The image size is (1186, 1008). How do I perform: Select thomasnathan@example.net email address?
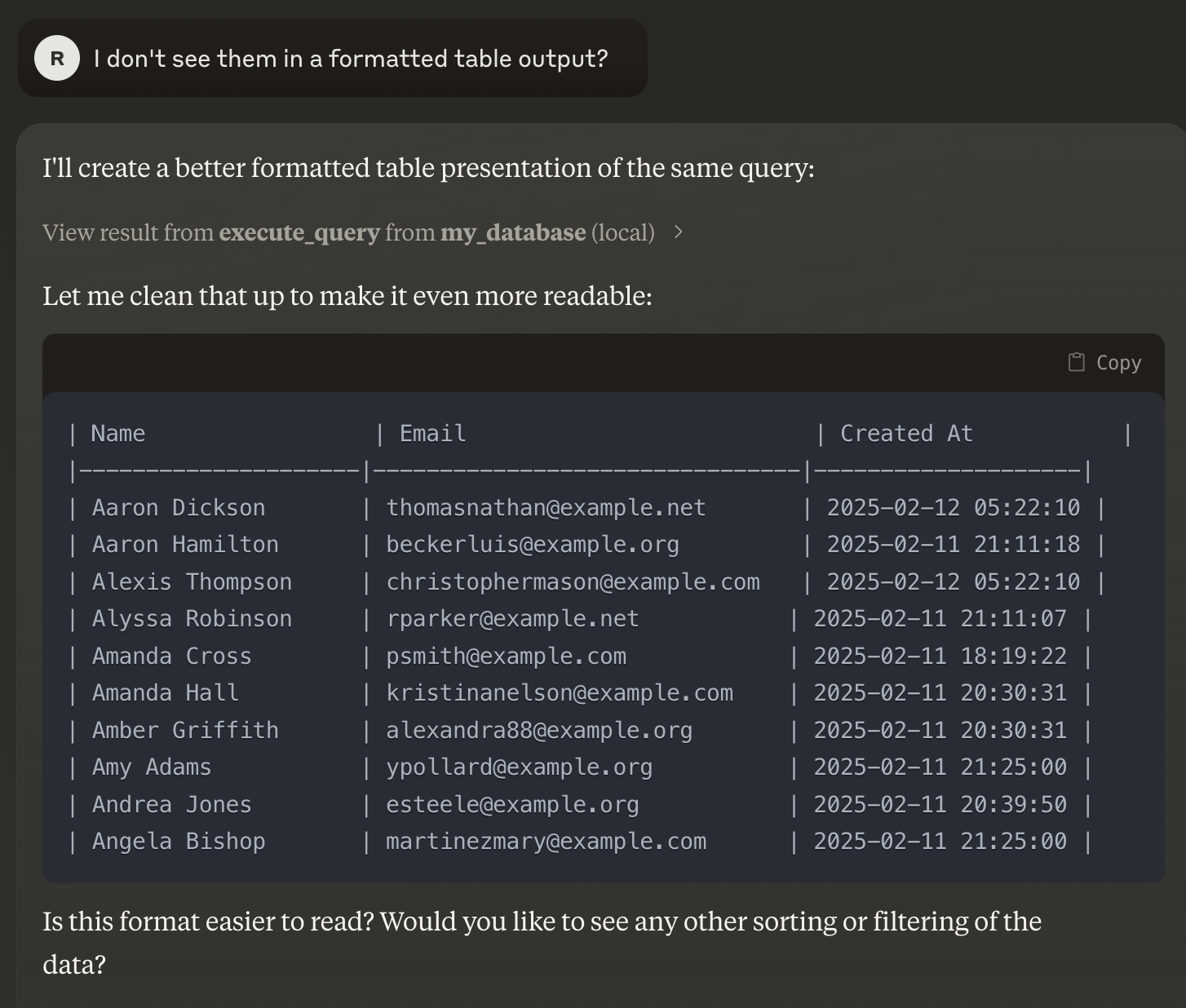tap(546, 507)
